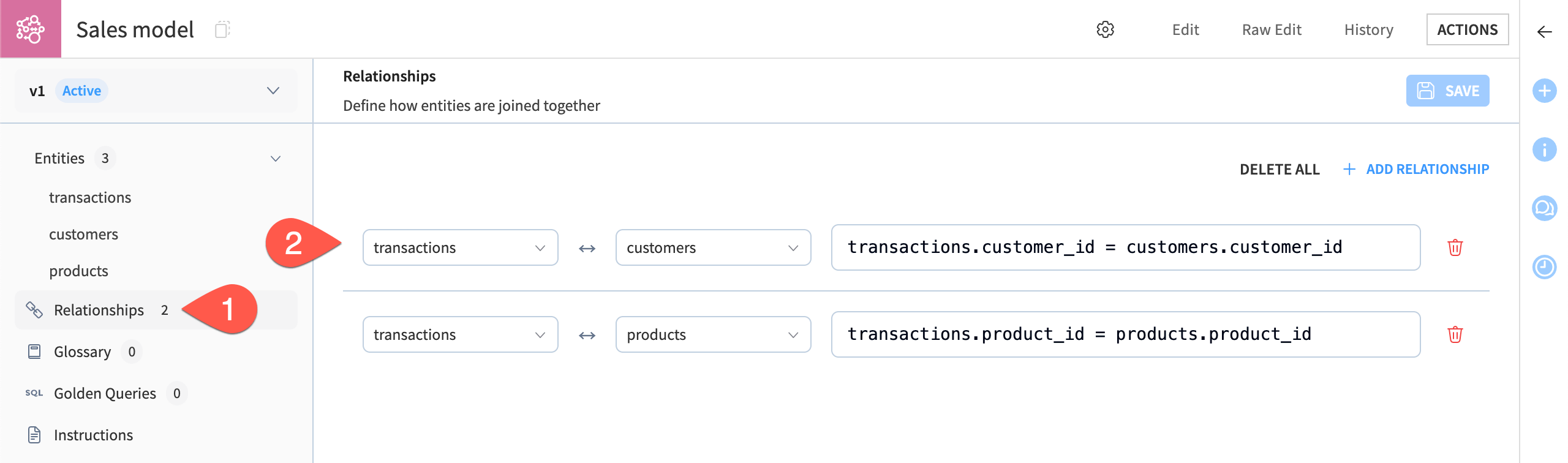Collapse the Entities section chevron
Viewport: 1568px width, 463px height.
pyautogui.click(x=276, y=159)
